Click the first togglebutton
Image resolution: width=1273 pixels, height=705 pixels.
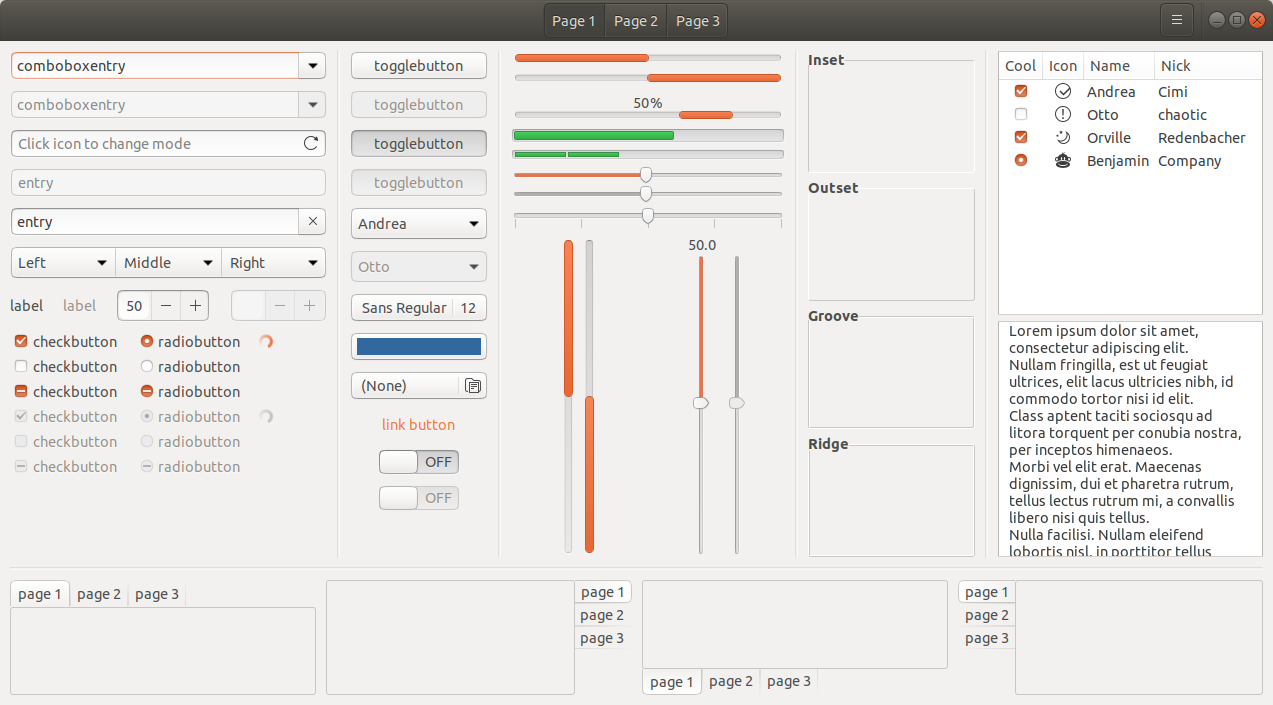419,66
